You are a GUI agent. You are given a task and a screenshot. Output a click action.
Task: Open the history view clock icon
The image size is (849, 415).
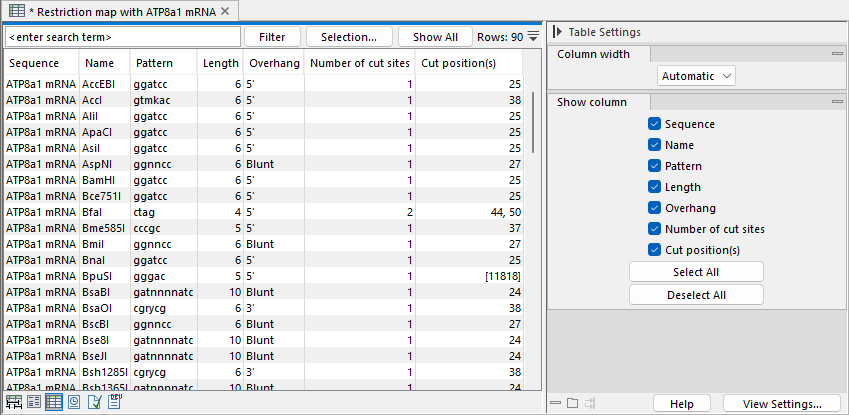coord(74,402)
